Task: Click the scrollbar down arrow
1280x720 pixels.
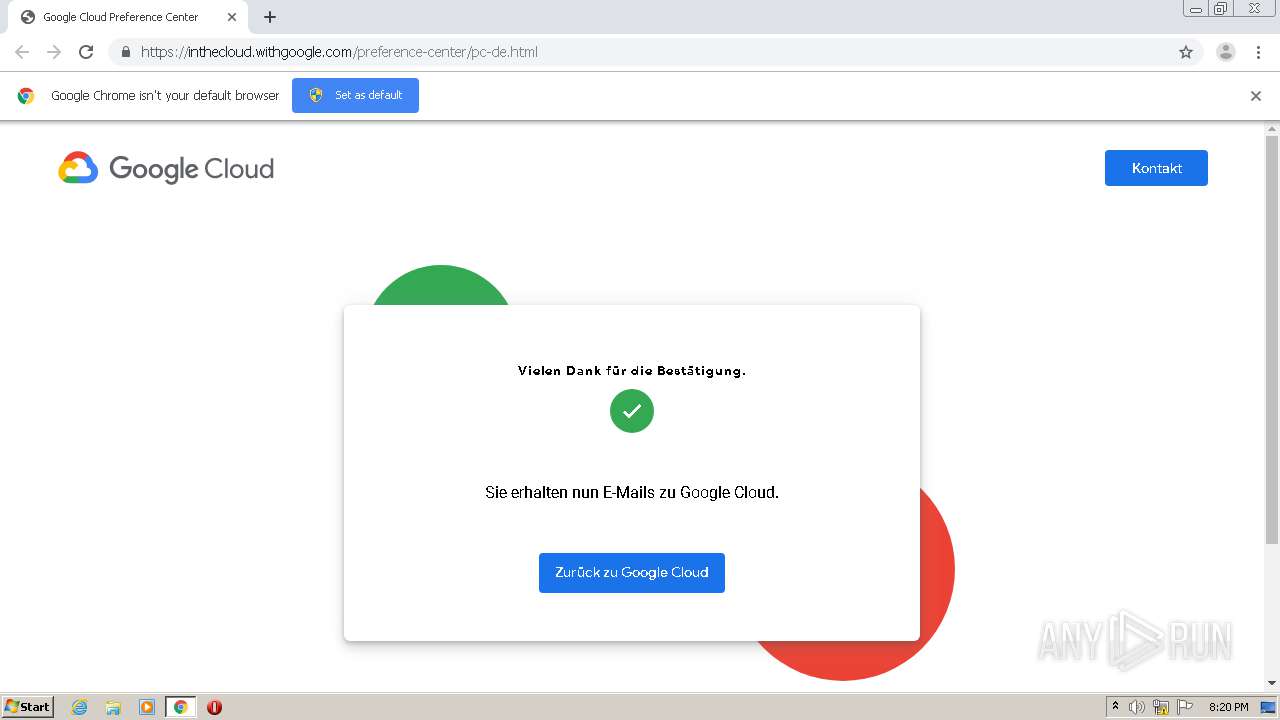Action: 1272,684
